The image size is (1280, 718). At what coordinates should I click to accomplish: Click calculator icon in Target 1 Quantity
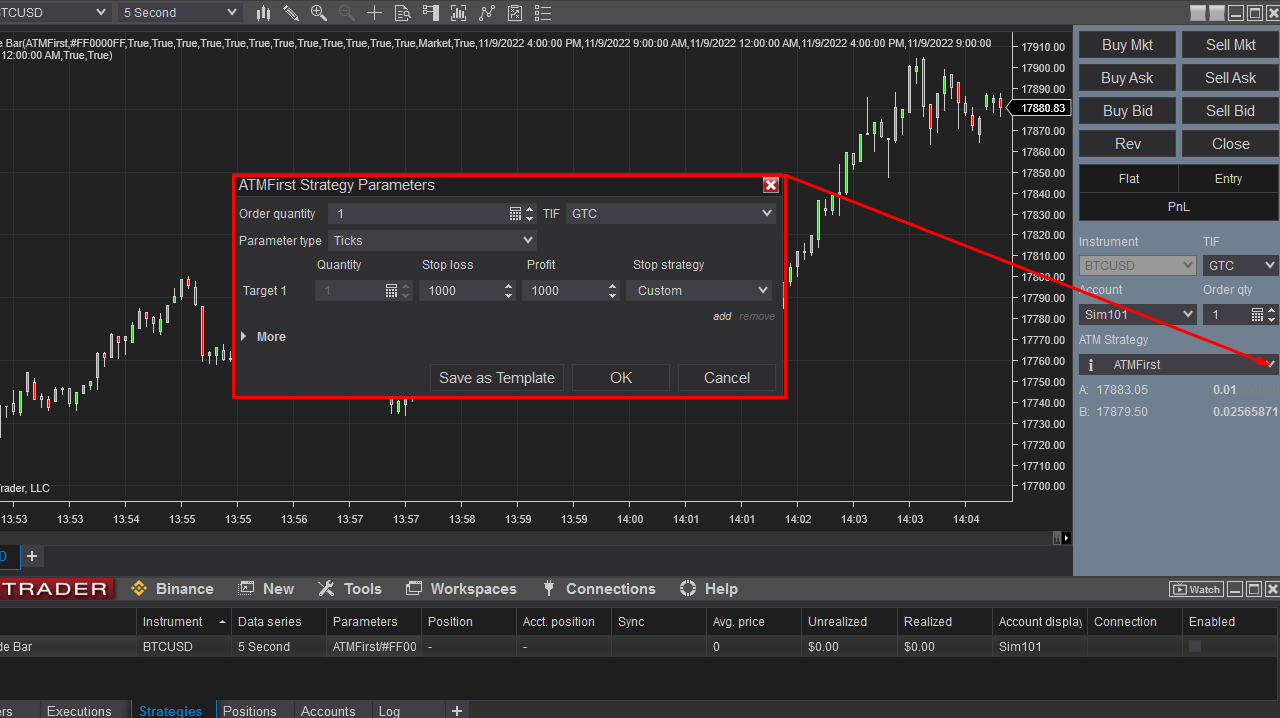point(391,290)
